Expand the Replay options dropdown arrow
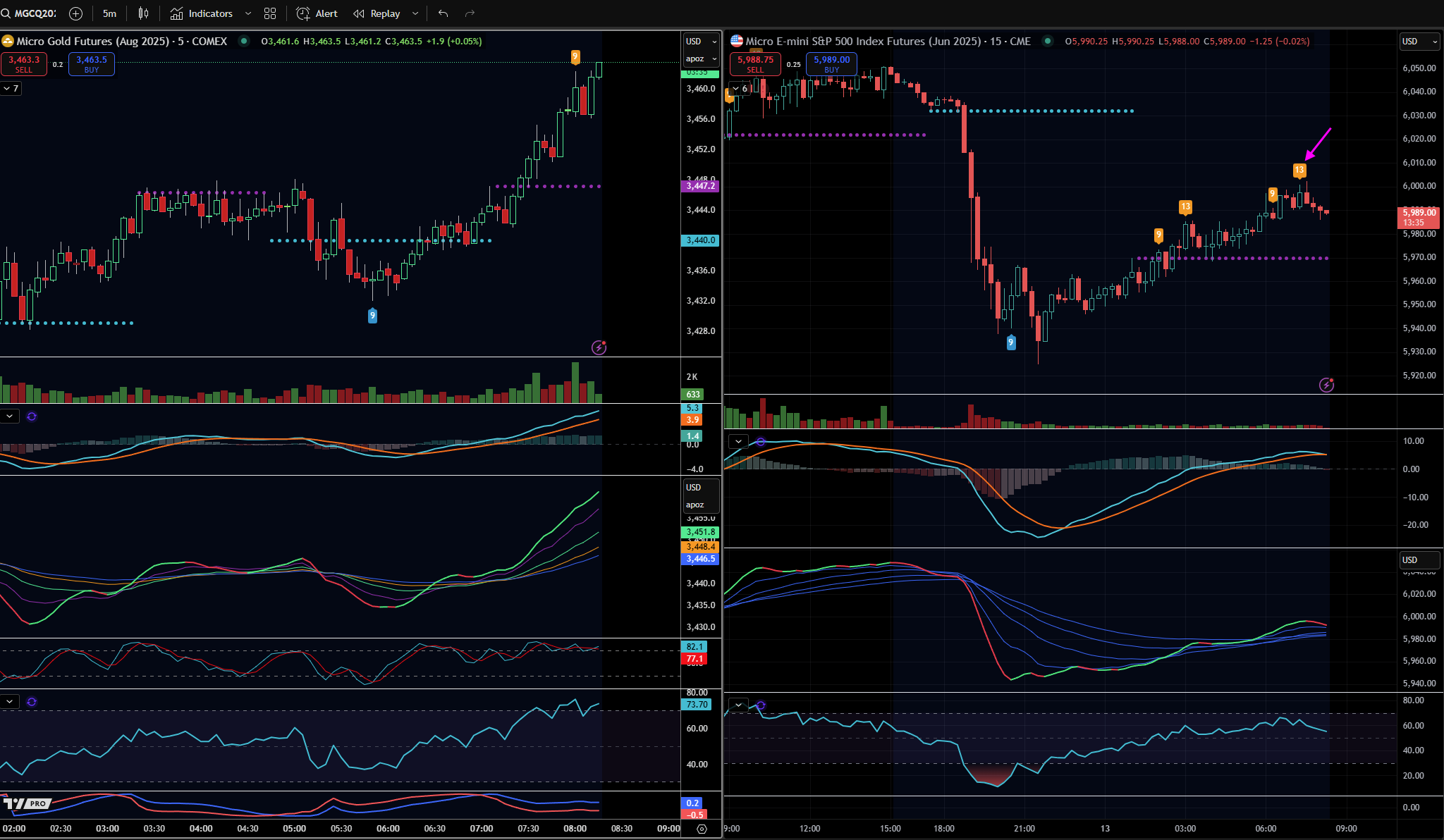 point(415,13)
